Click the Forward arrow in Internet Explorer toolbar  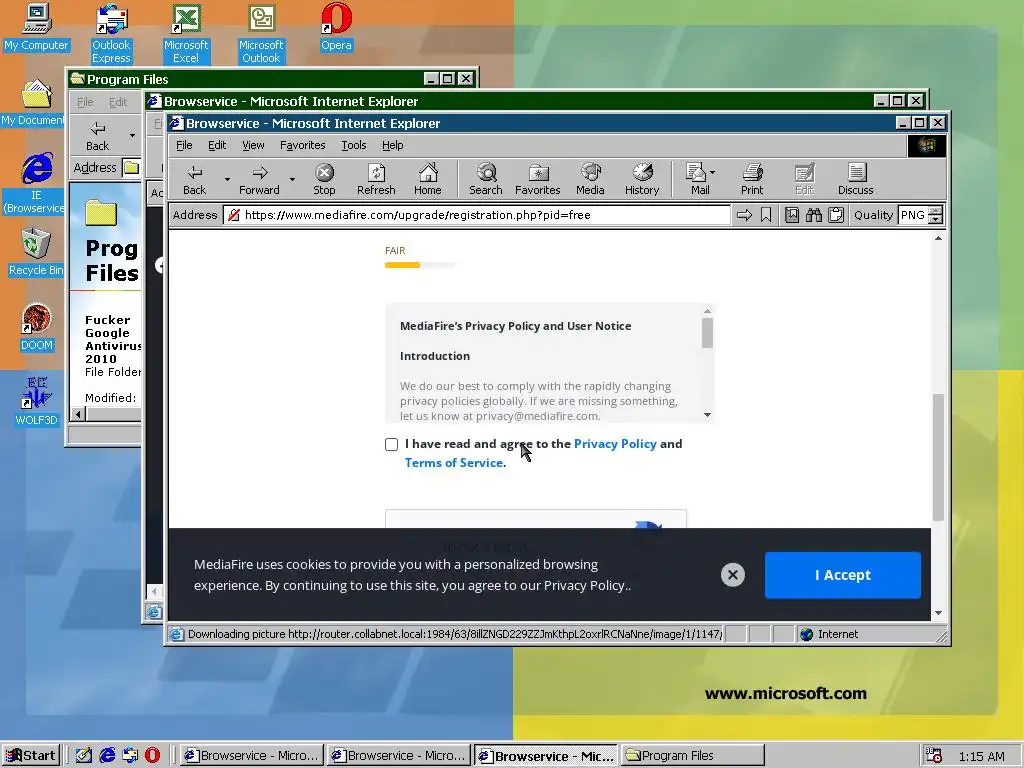tap(259, 179)
